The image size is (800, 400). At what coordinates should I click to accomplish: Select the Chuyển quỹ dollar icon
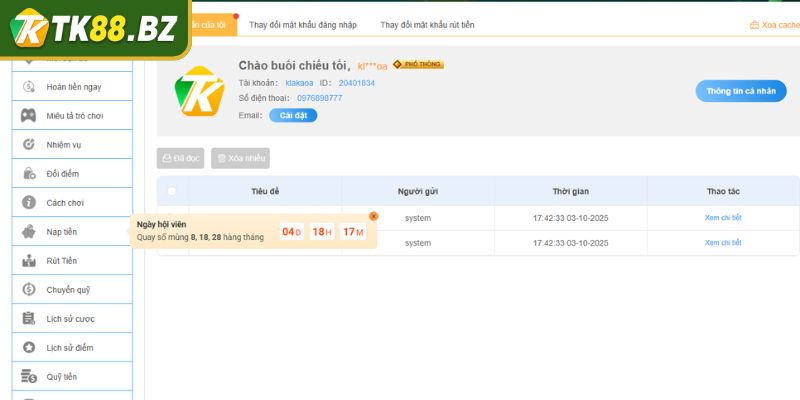[28, 290]
